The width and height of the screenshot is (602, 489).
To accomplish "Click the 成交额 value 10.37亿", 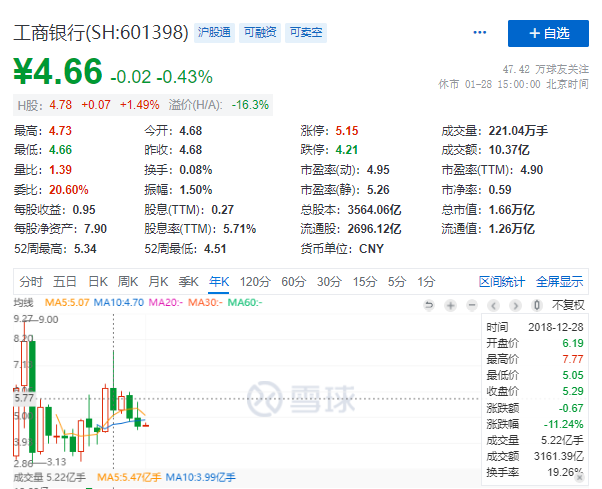I will pos(509,150).
